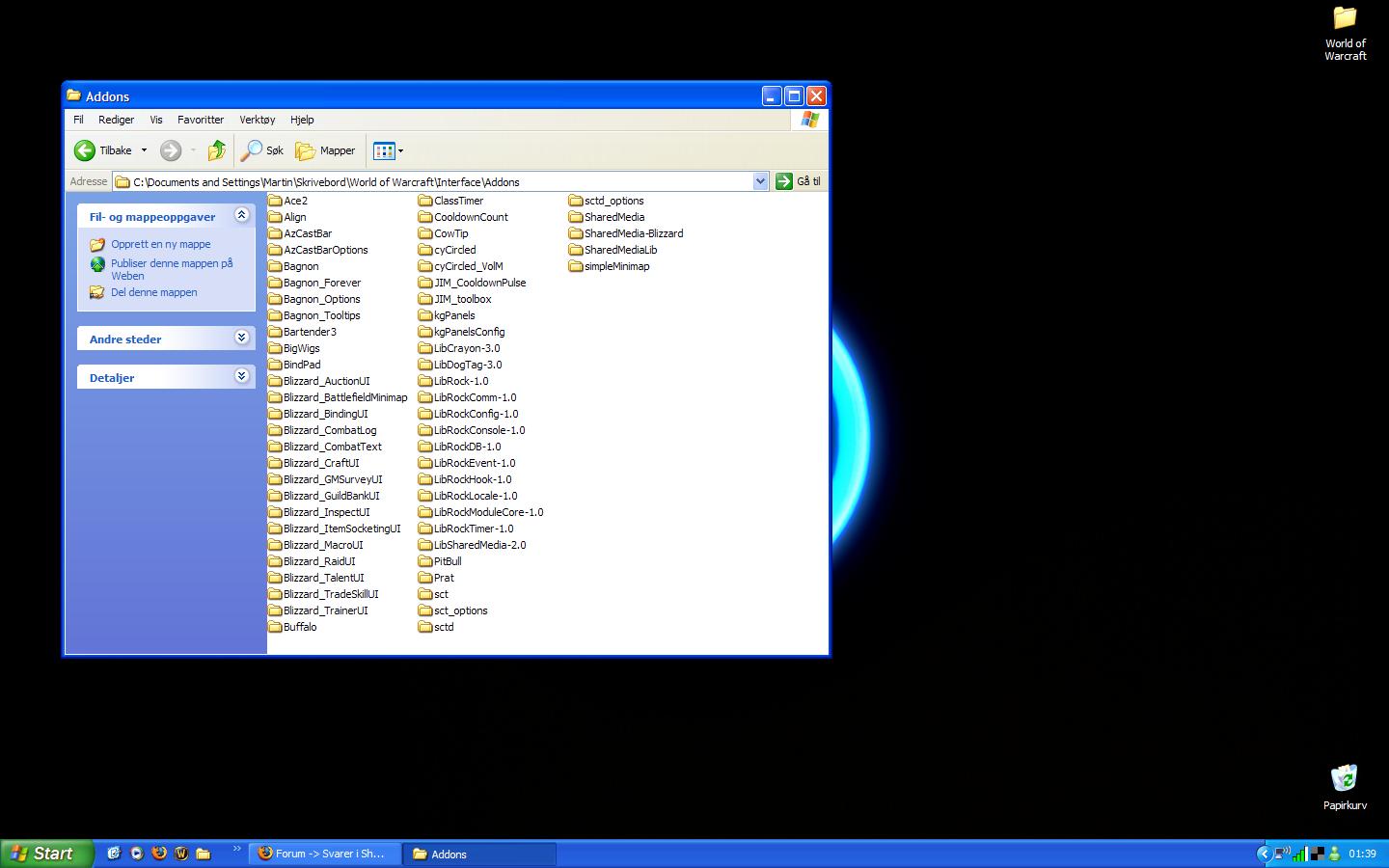Open the Verktøy menu

[x=258, y=120]
